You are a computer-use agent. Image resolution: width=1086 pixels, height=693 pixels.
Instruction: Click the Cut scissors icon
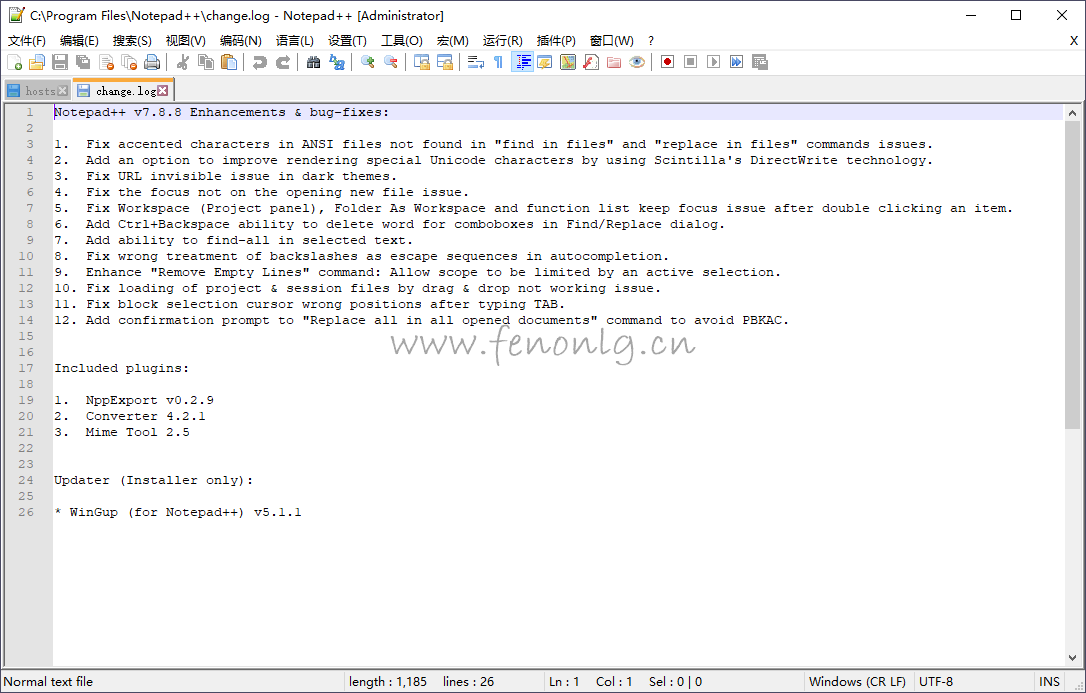pos(183,62)
